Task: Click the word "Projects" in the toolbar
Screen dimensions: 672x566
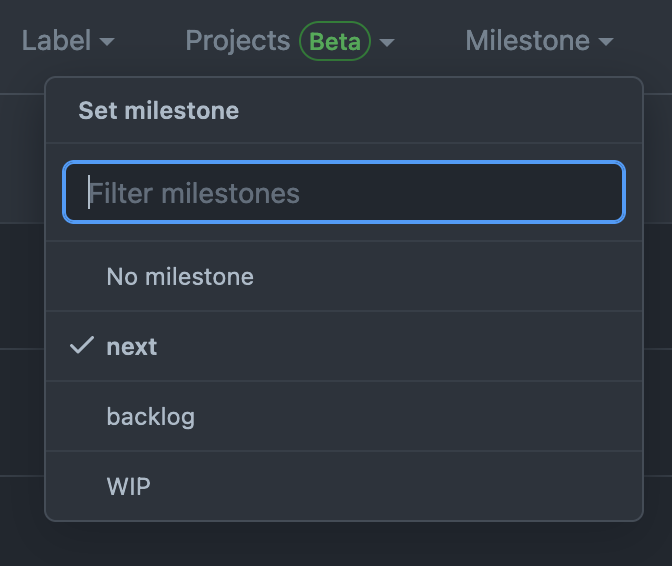Action: pos(238,41)
